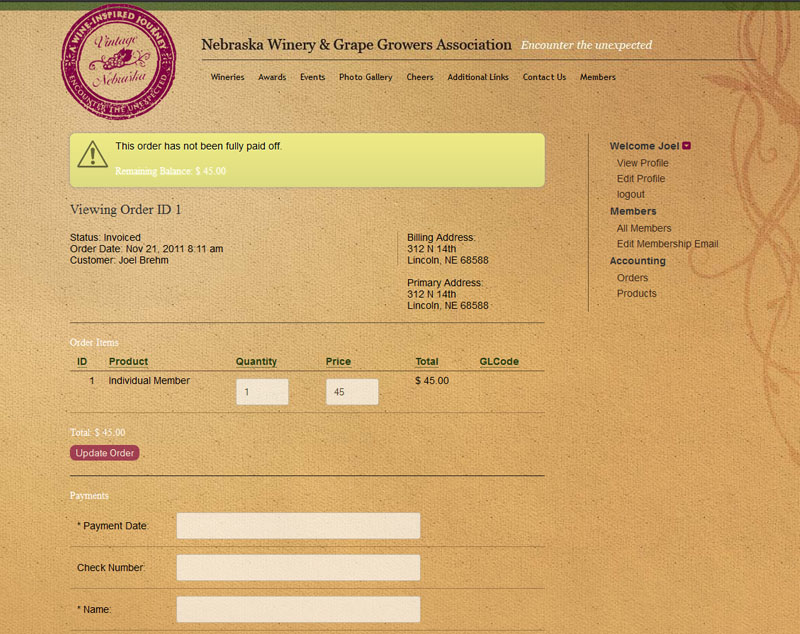Click the warning triangle icon
Viewport: 800px width, 634px height.
tap(92, 154)
